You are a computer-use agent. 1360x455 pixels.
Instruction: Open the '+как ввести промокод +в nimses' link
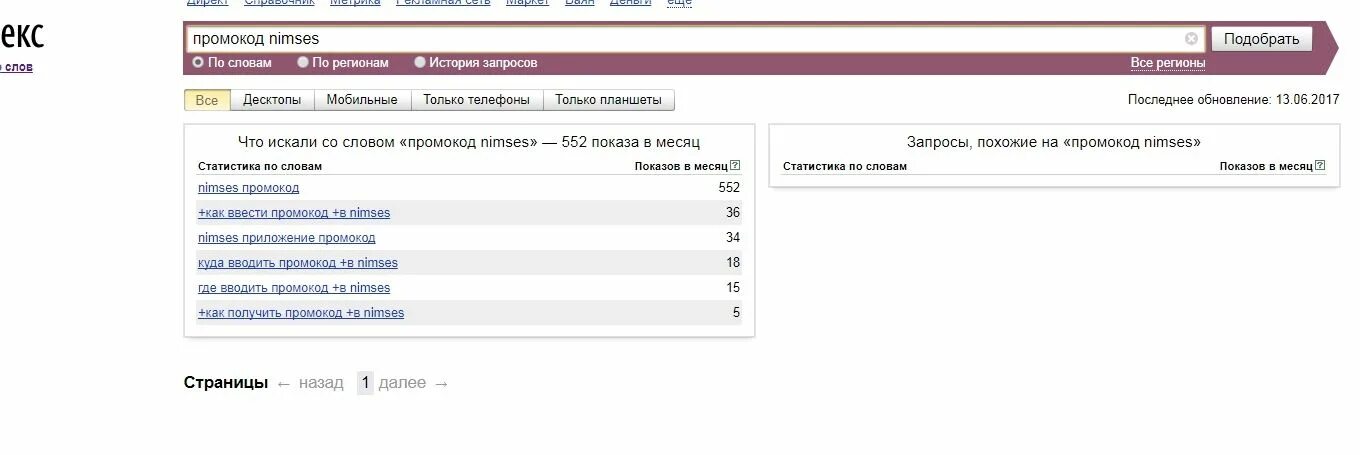coord(294,213)
